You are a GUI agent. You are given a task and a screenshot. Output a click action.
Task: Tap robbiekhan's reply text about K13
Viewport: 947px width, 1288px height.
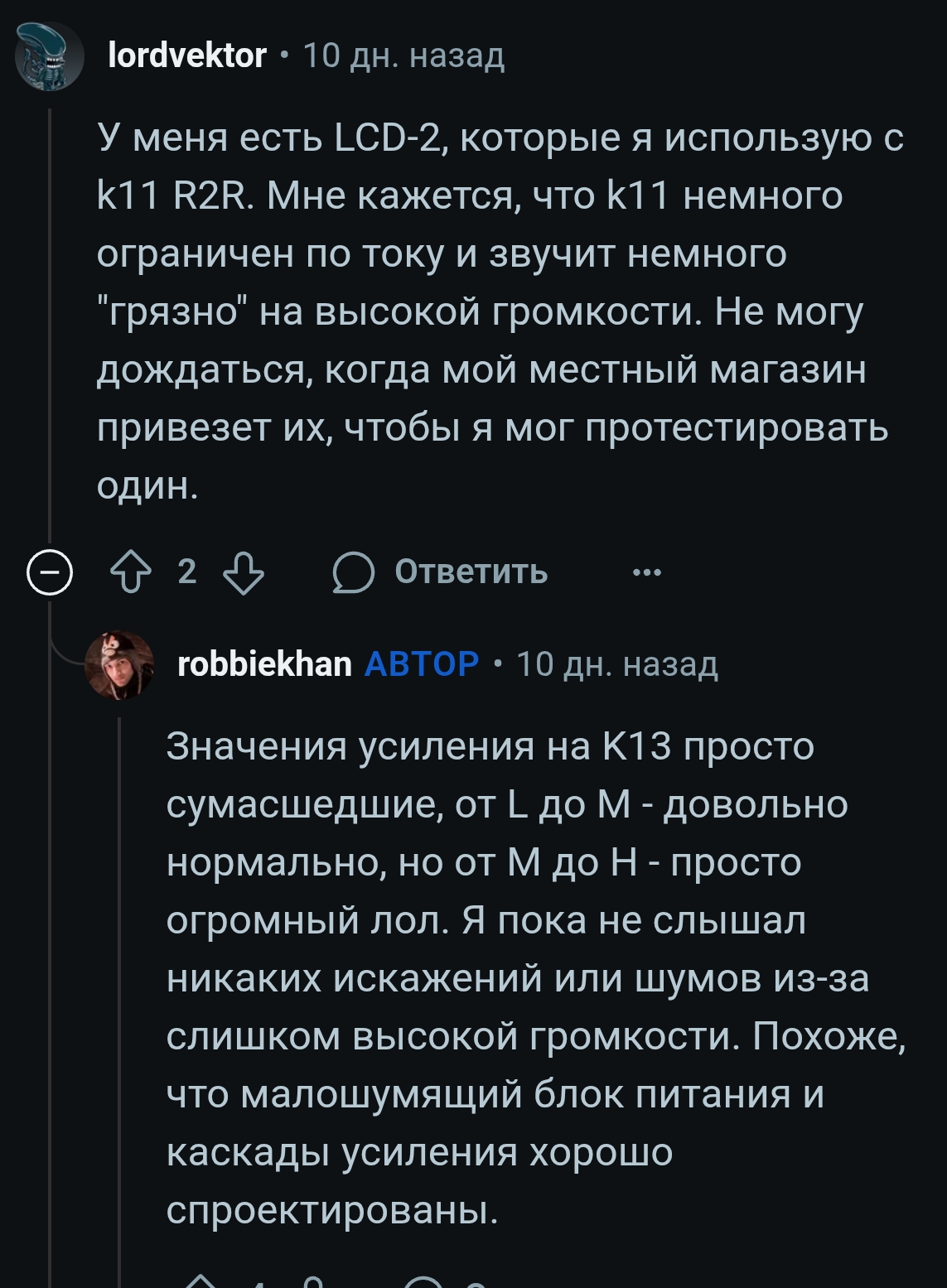click(x=530, y=977)
